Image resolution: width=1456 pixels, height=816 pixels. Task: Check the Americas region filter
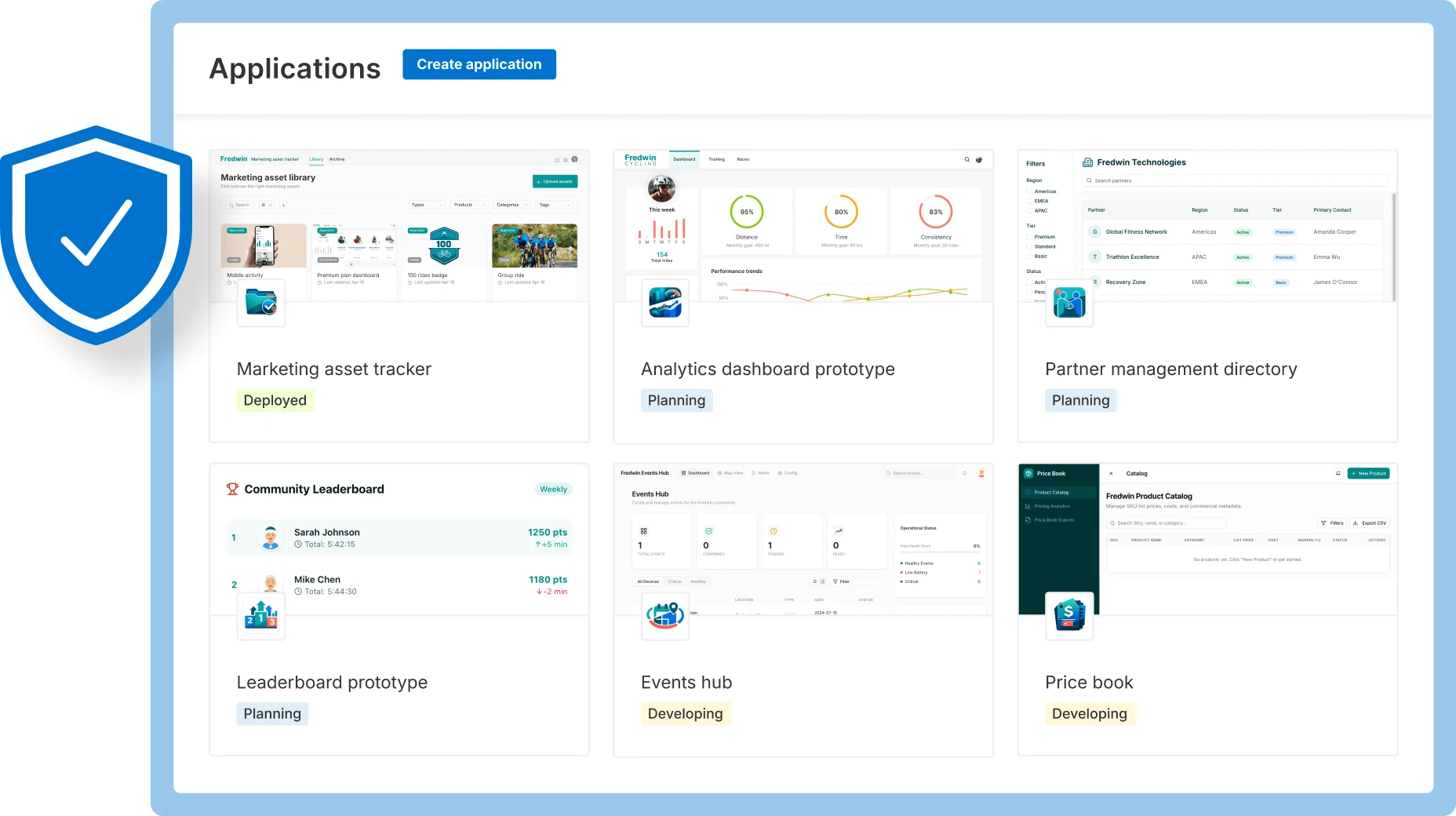point(1029,191)
